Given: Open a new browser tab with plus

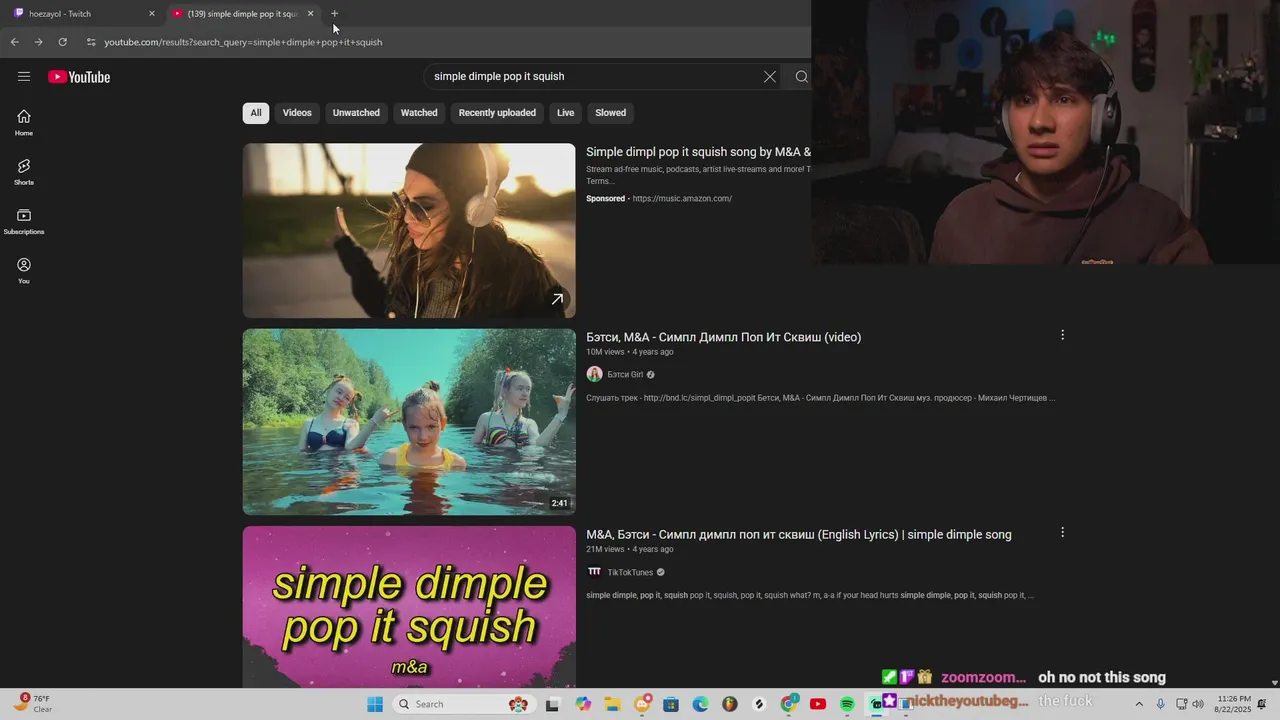Looking at the screenshot, I should point(334,14).
